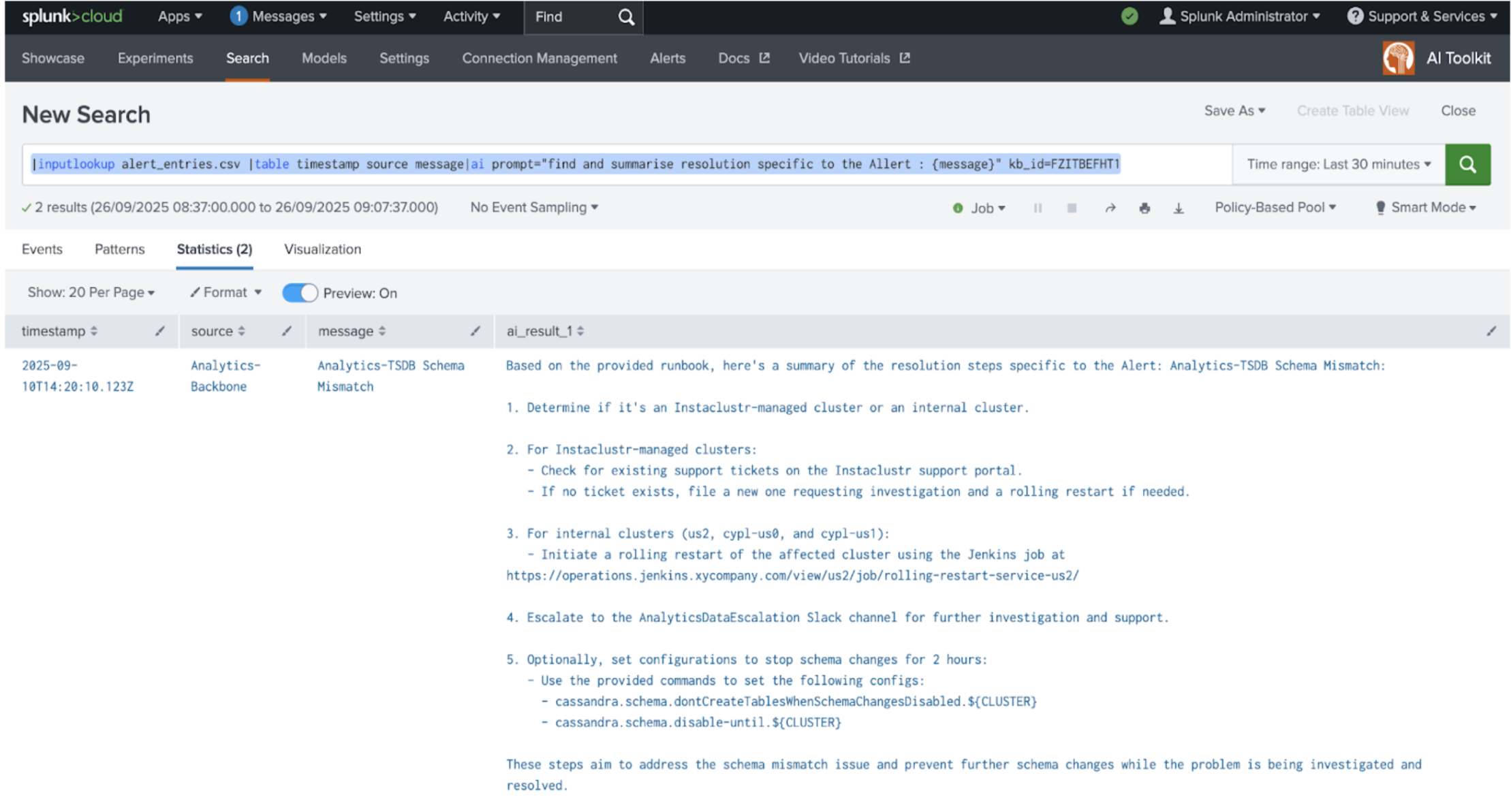Click the splunk>cloud logo

[72, 16]
